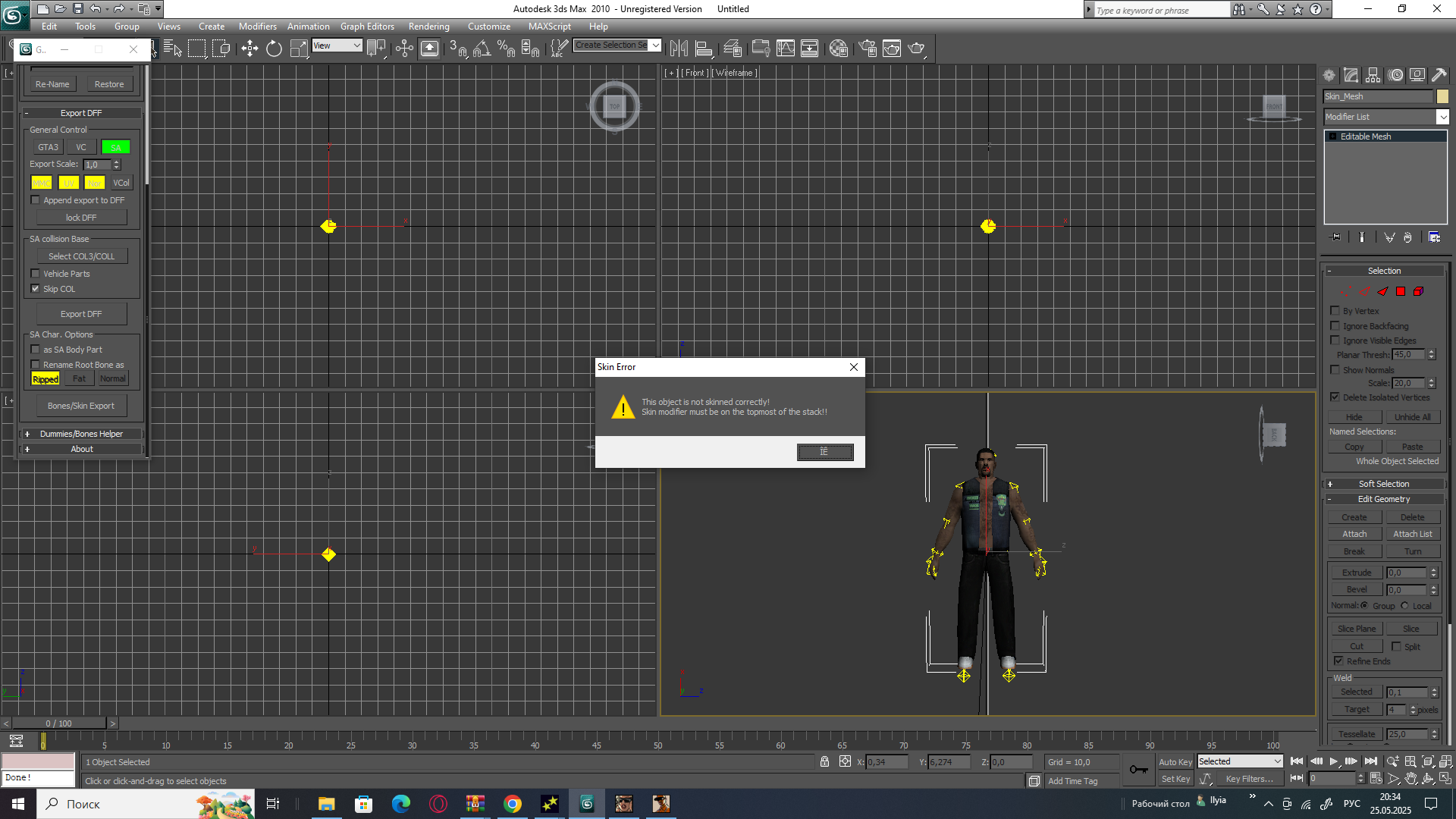The image size is (1456, 819).
Task: Click the Skin_Mesh object color swatch
Action: [x=1442, y=96]
